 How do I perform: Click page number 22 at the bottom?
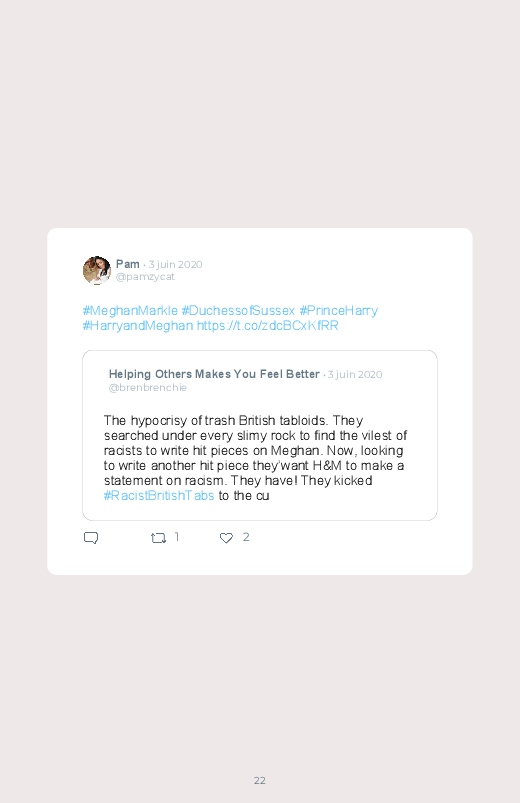point(260,780)
